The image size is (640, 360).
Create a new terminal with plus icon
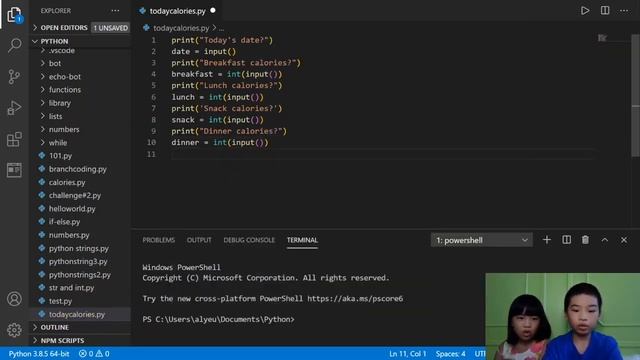tap(547, 240)
